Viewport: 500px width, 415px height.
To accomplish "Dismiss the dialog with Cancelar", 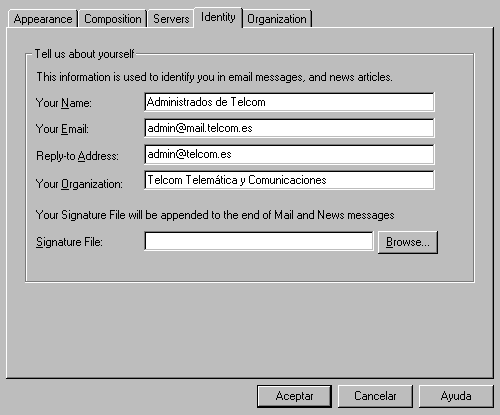I will (x=375, y=396).
